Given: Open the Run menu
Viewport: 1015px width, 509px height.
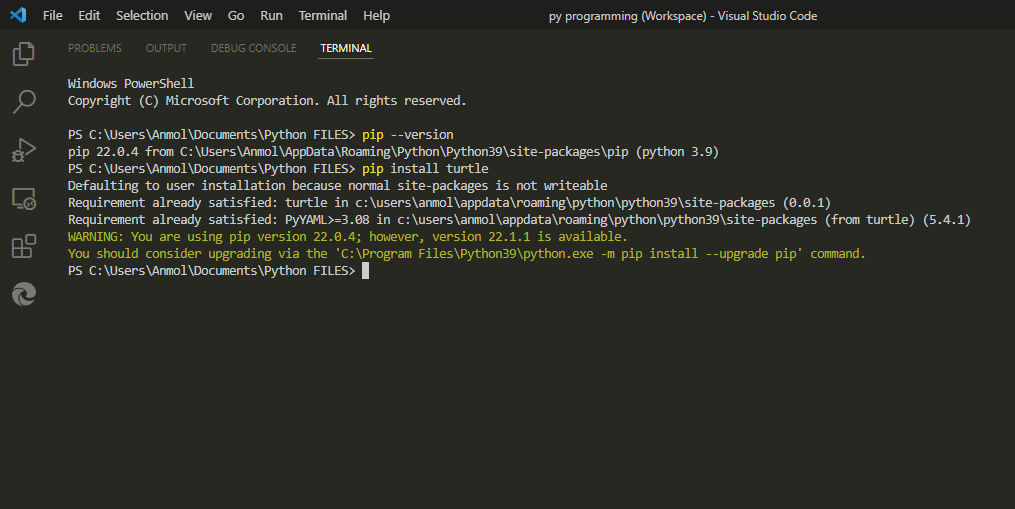Looking at the screenshot, I should 271,16.
